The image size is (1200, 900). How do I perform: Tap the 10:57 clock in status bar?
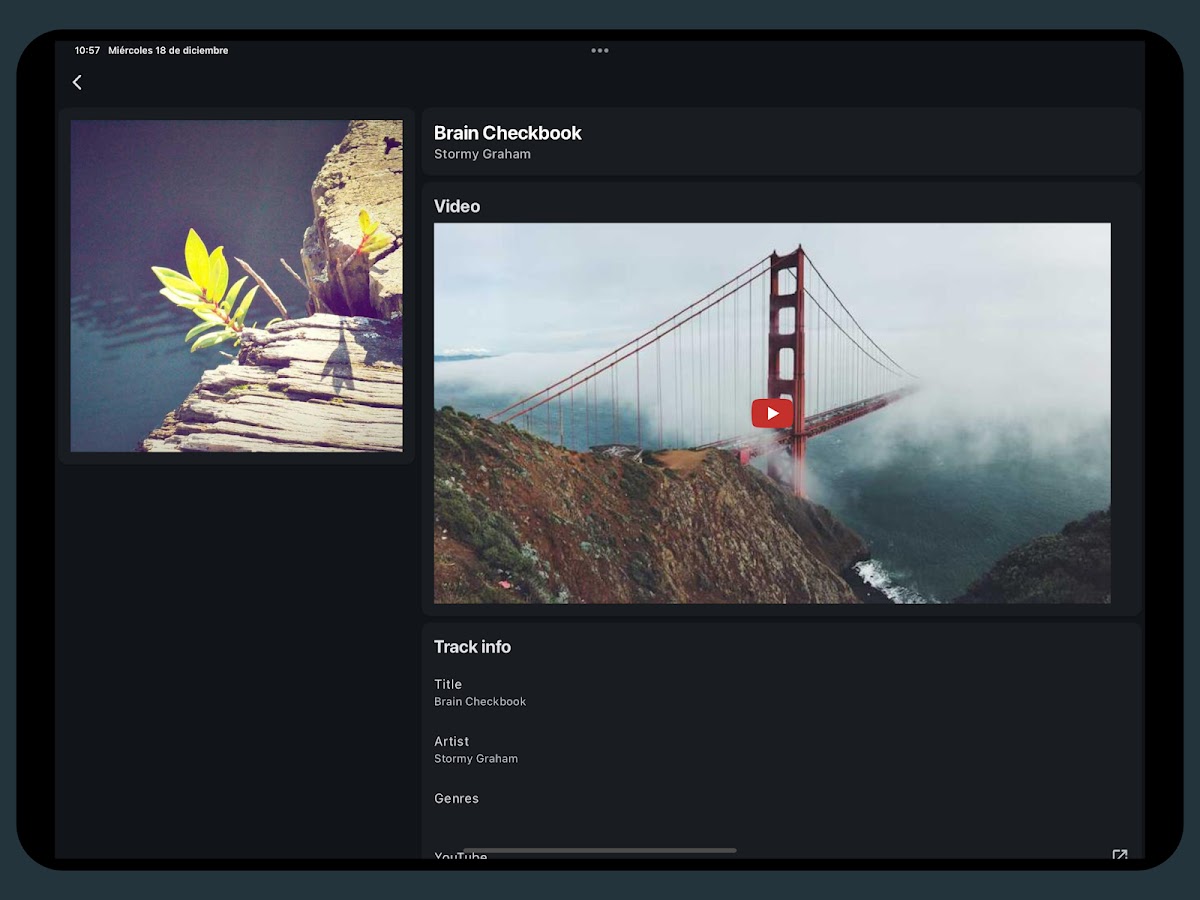point(87,50)
